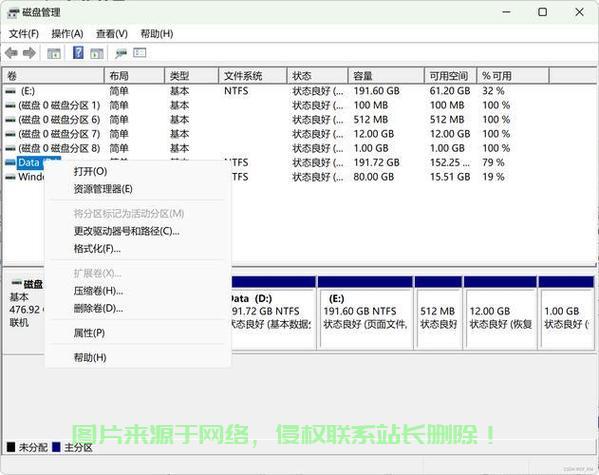Choose 帮助(H) in the context menu
The width and height of the screenshot is (599, 475).
tap(138, 358)
